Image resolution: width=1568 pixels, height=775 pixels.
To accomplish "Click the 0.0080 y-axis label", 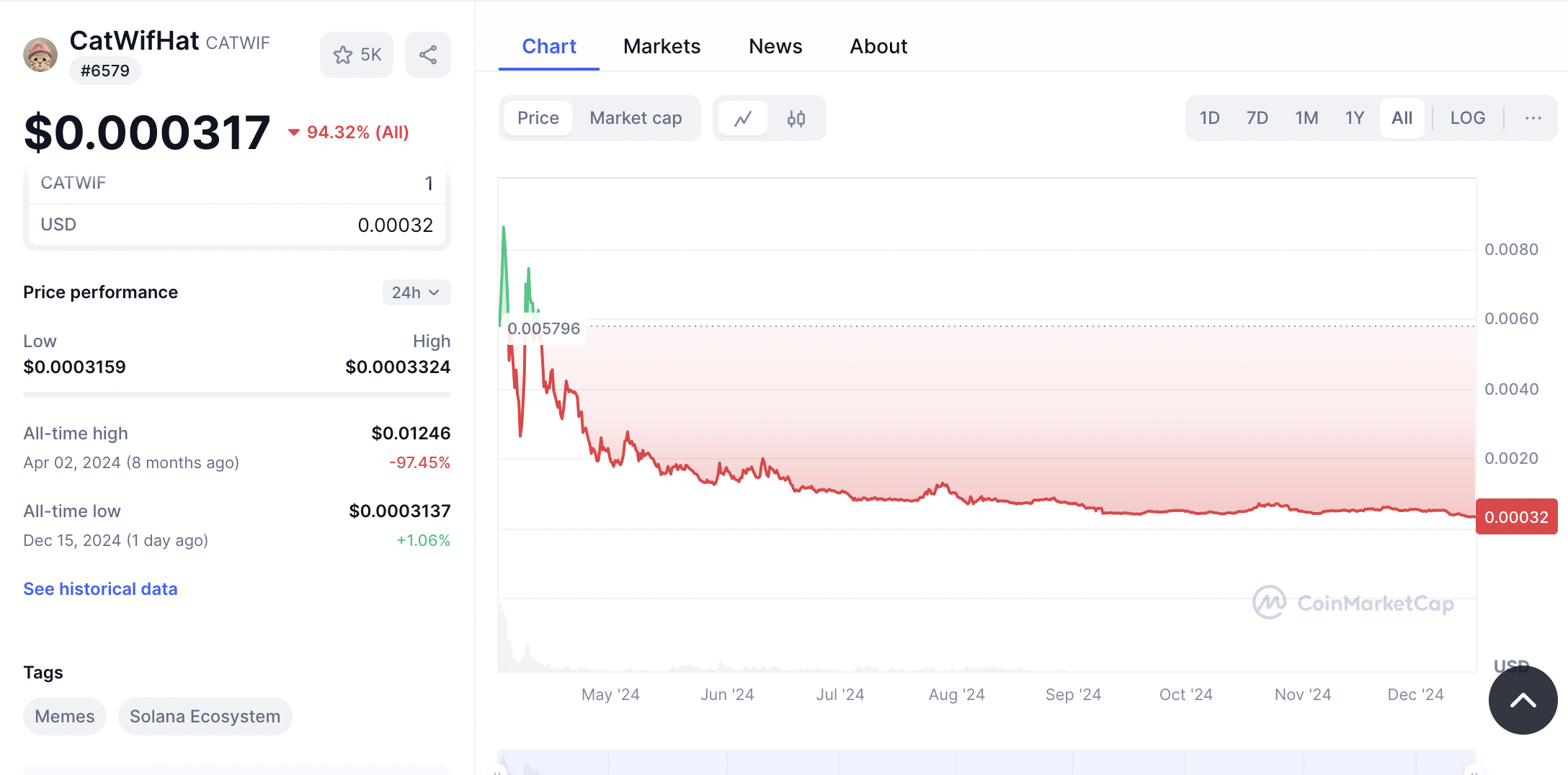I will 1512,250.
